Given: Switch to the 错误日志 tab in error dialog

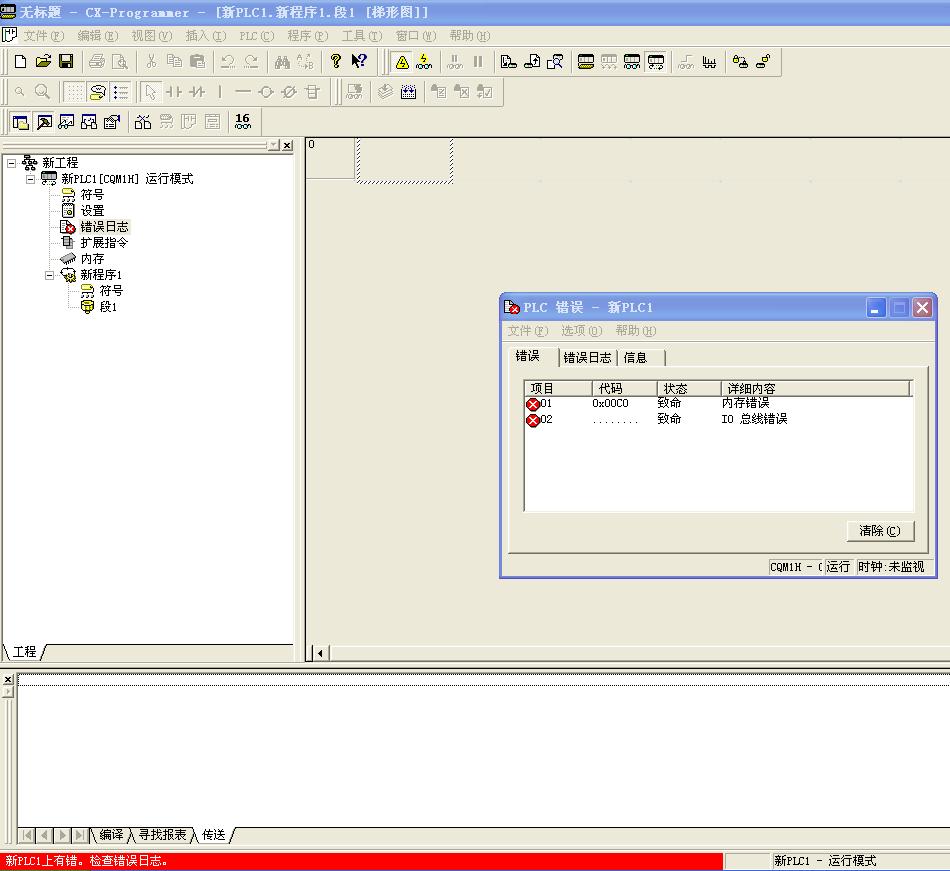Looking at the screenshot, I should point(587,358).
